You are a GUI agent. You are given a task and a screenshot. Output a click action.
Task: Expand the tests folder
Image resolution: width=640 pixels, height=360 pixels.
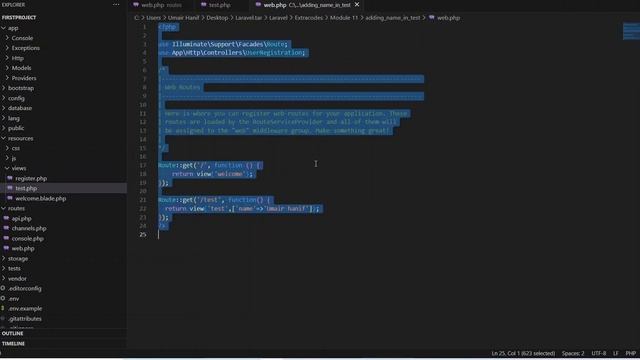[x=14, y=269]
